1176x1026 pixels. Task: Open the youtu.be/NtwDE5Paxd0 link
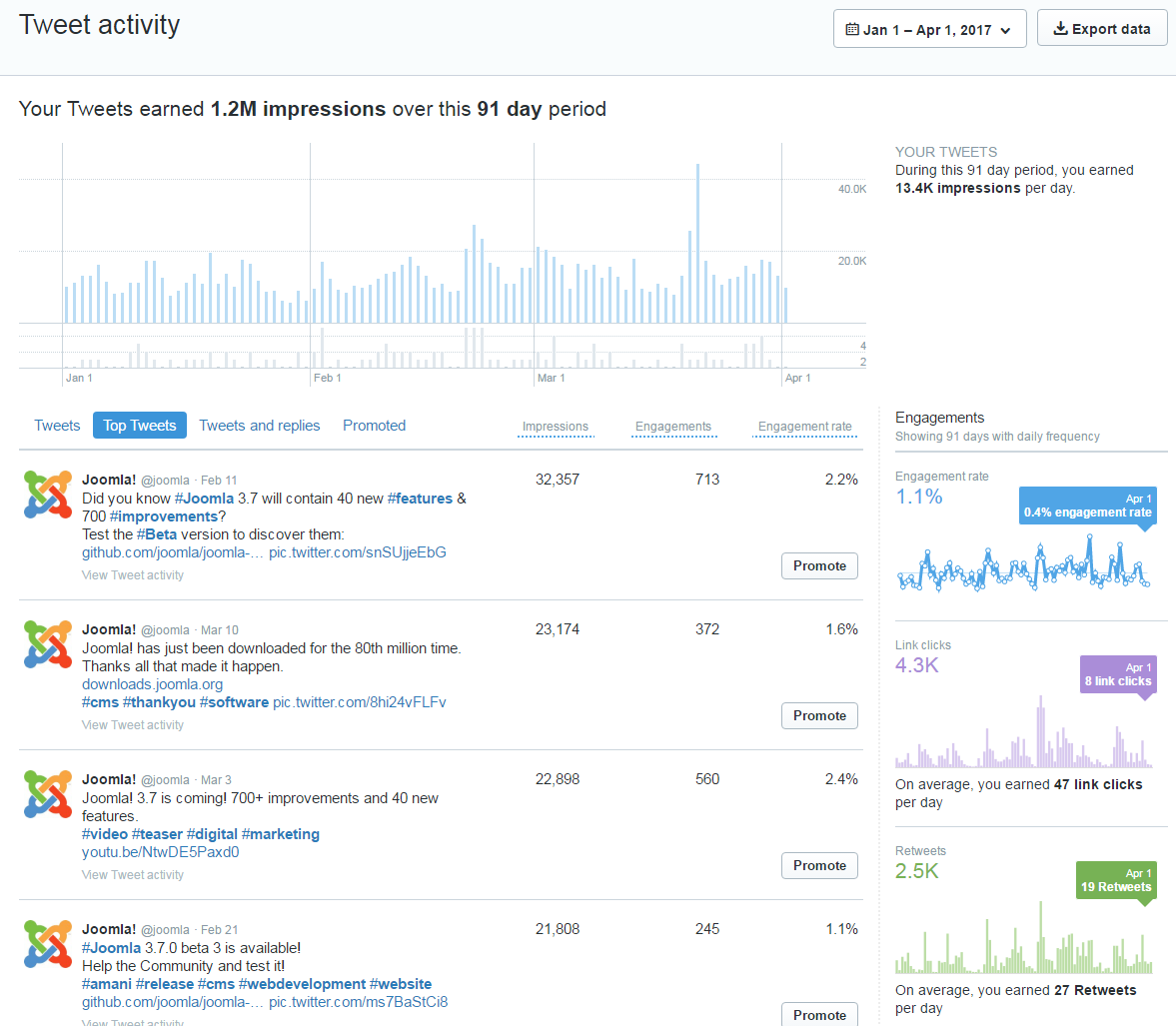pyautogui.click(x=161, y=852)
